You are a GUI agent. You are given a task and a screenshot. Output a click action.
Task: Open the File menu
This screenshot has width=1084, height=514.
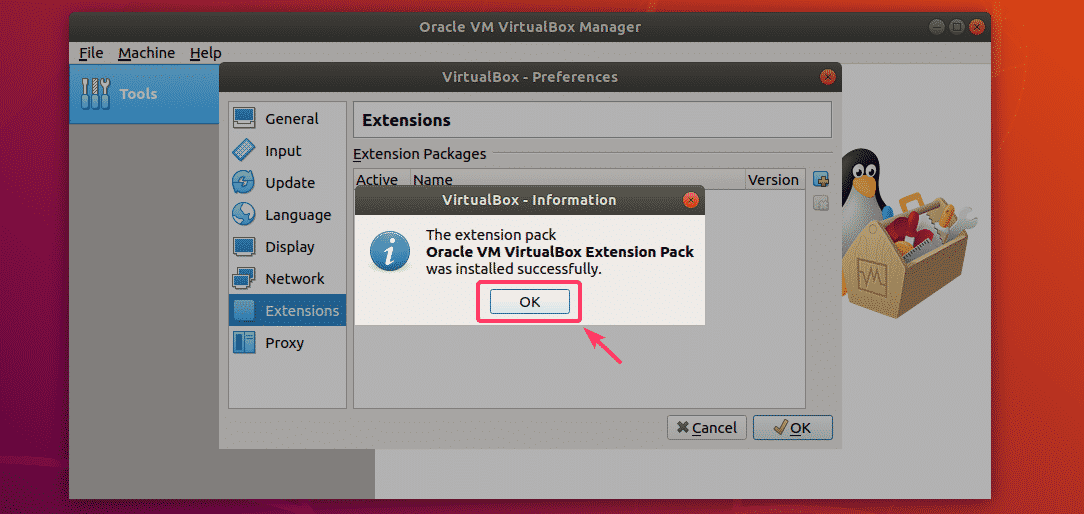coord(90,53)
